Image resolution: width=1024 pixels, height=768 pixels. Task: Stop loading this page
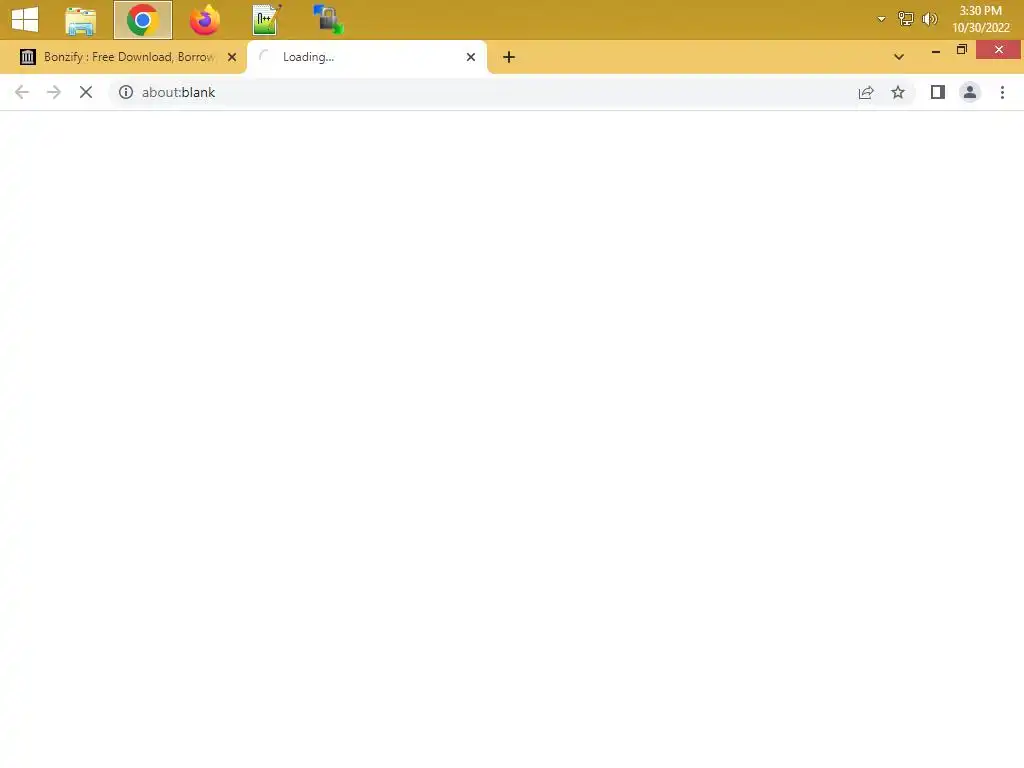86,92
